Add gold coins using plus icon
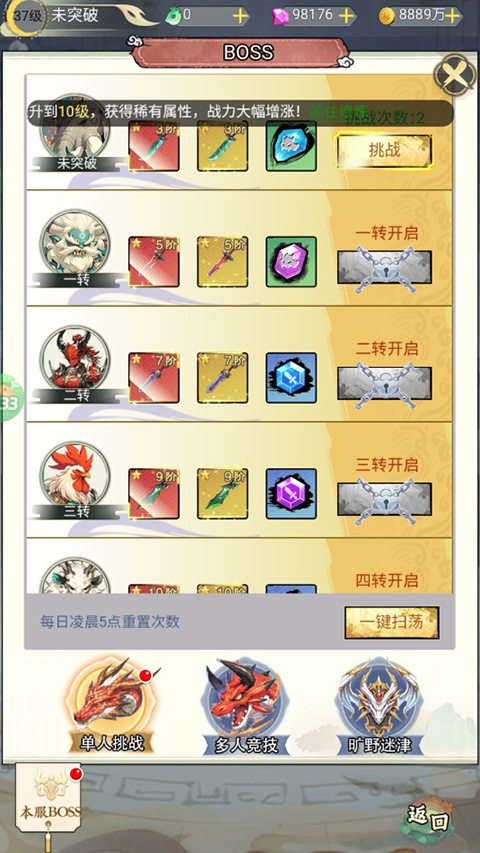480x853 pixels. [452, 16]
